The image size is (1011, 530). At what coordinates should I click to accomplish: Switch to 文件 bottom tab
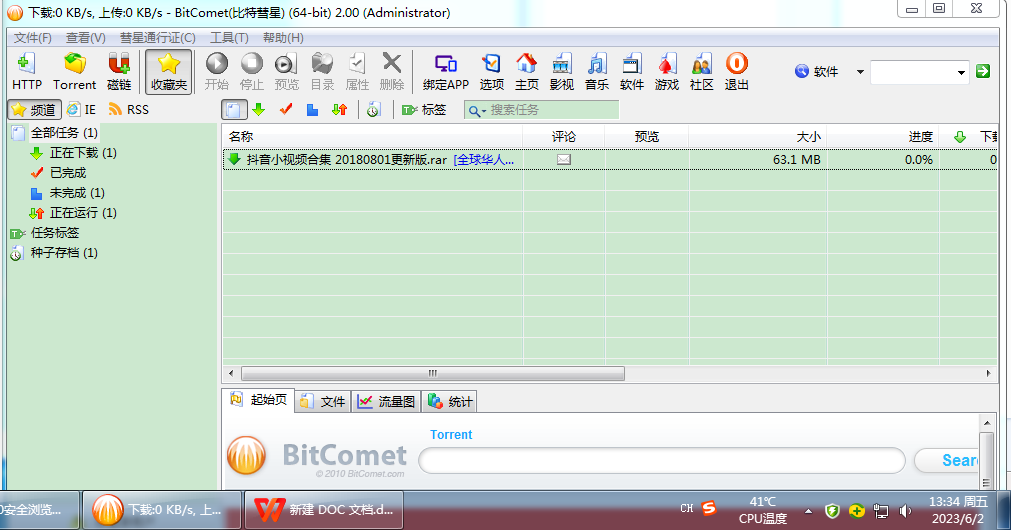pos(324,402)
